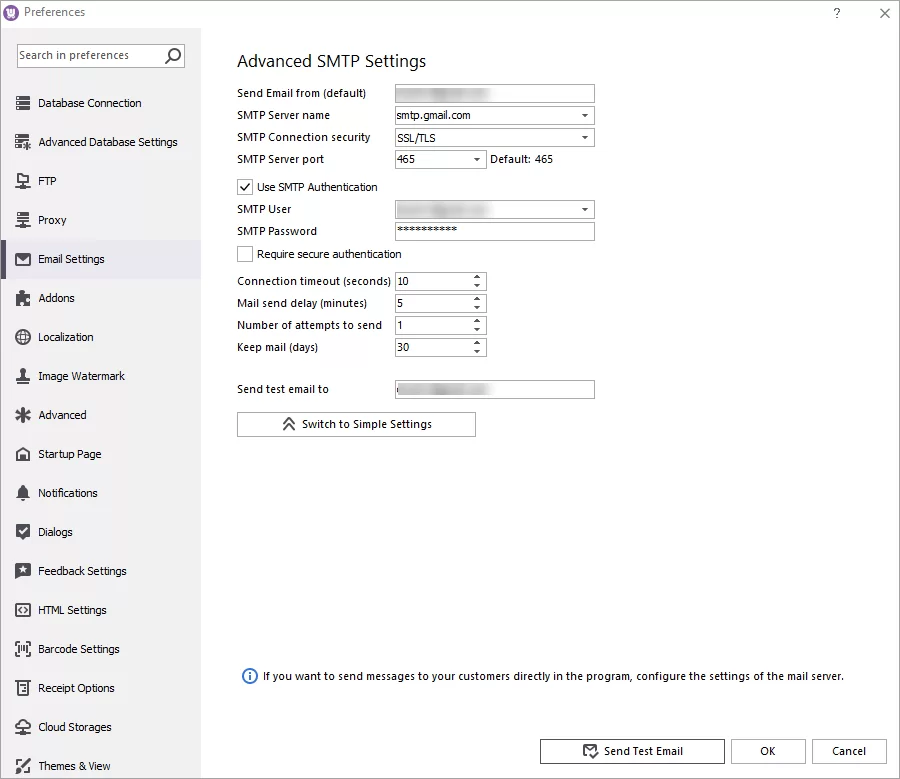Viewport: 900px width, 779px height.
Task: Expand the SMTP User dropdown
Action: click(x=585, y=209)
